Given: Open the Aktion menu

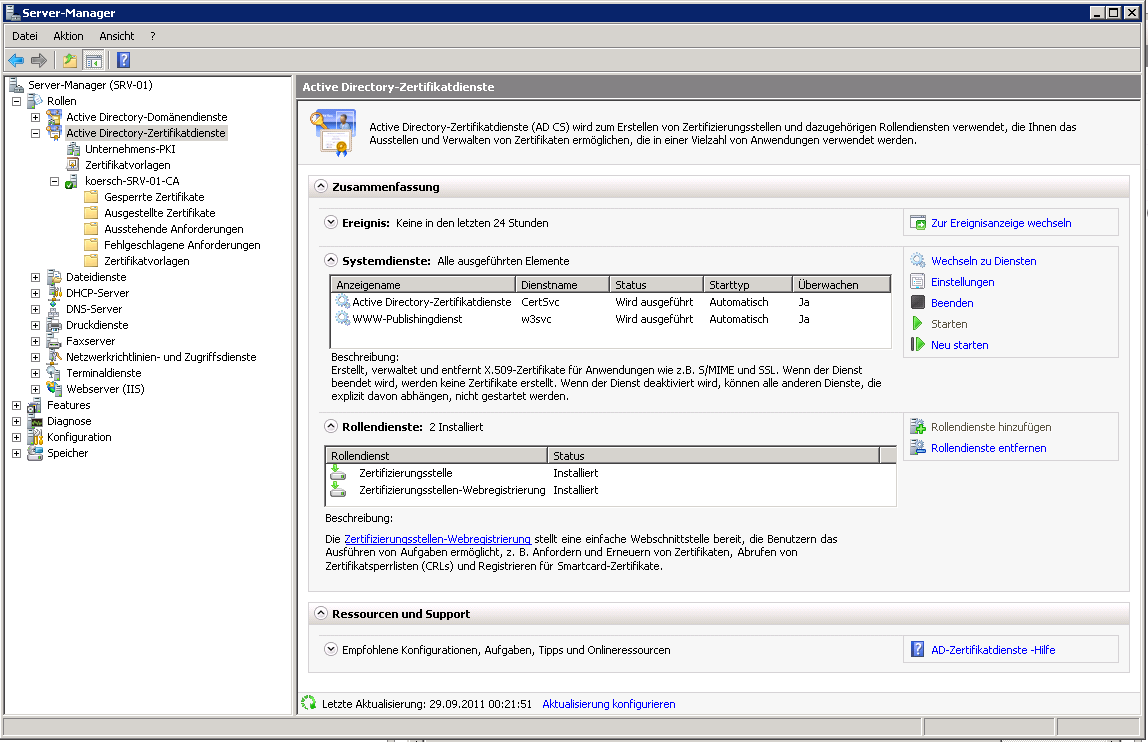Looking at the screenshot, I should pyautogui.click(x=68, y=36).
